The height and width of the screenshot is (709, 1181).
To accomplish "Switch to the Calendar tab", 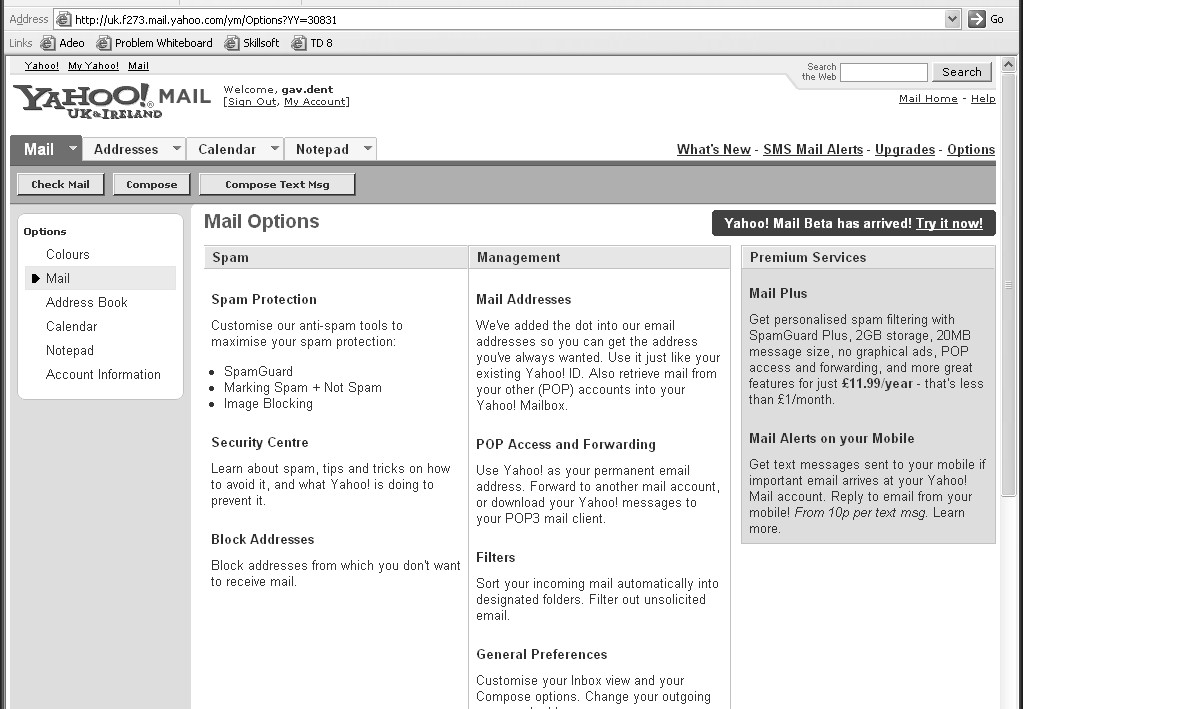I will coord(227,149).
